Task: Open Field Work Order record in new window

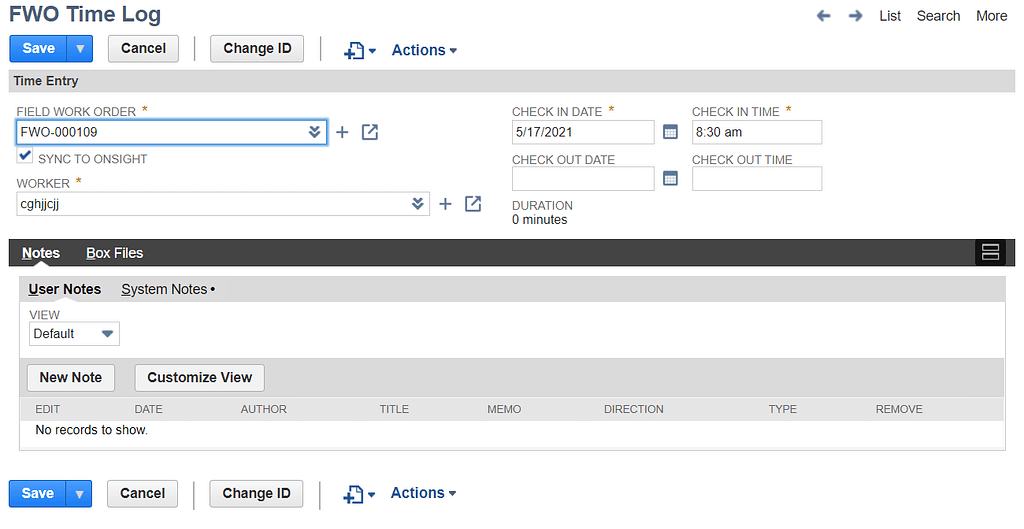Action: pos(370,132)
